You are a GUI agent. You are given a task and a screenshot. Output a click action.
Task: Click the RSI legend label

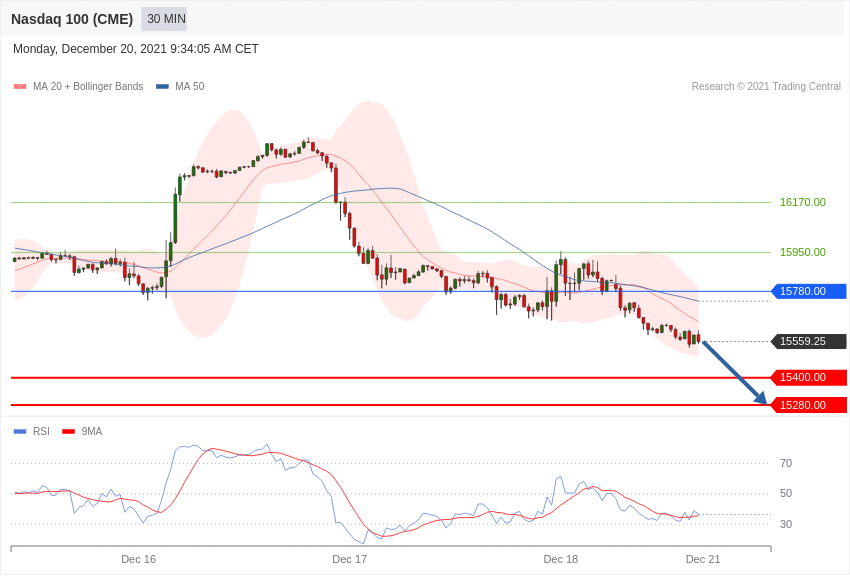[41, 431]
